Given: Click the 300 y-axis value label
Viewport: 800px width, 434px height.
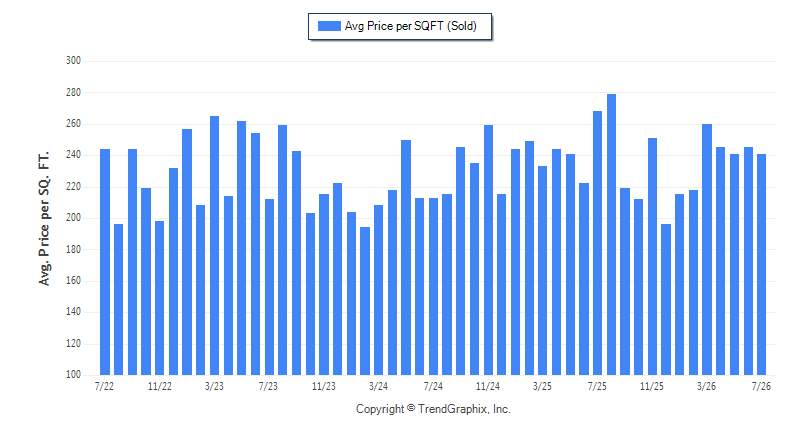Looking at the screenshot, I should pyautogui.click(x=73, y=61).
